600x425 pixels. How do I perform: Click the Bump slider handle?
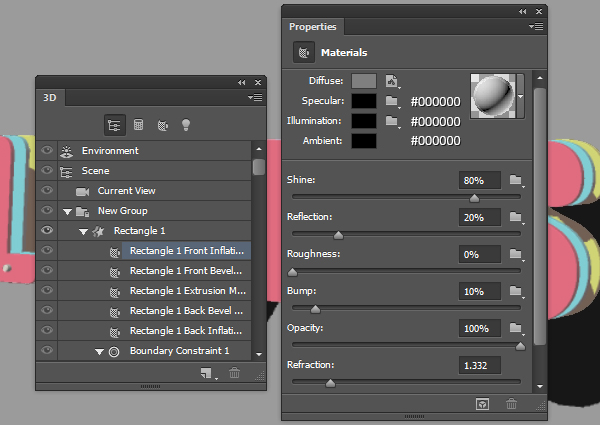coord(315,309)
